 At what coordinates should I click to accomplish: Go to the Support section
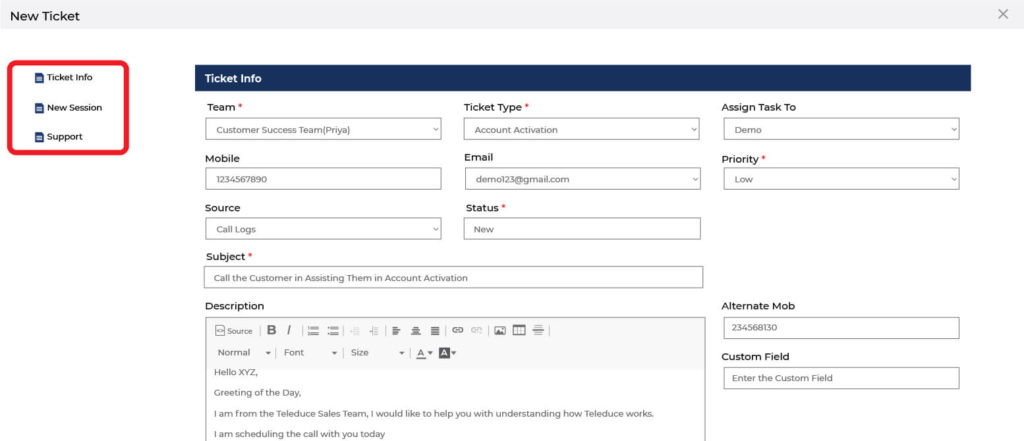[x=64, y=137]
